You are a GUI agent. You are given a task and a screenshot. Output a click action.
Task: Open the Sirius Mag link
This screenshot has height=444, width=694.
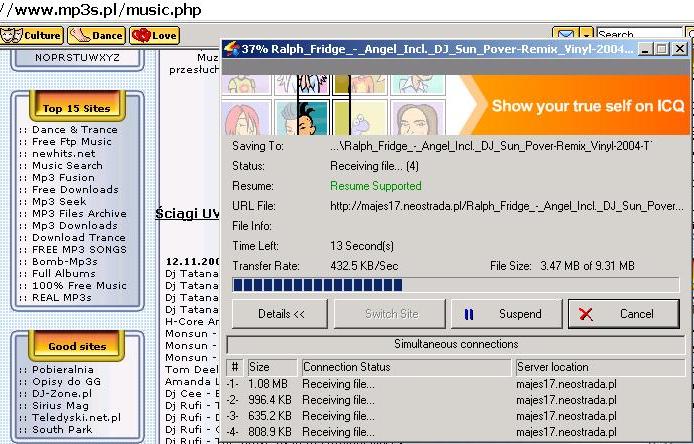[x=60, y=405]
